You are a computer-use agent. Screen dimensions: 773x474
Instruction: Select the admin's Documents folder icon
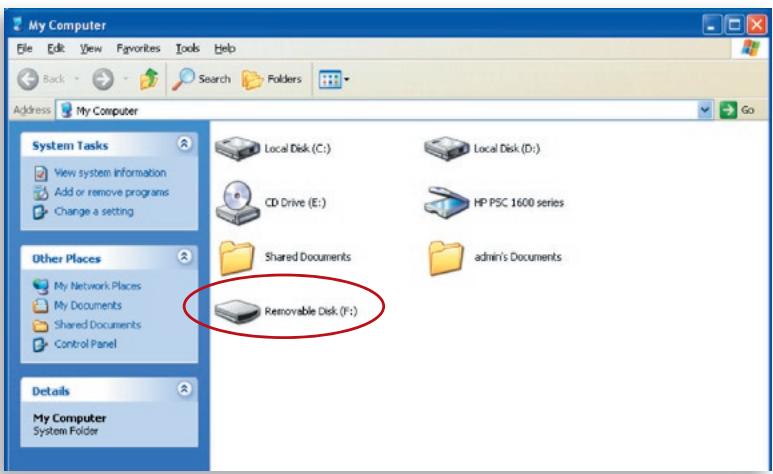tap(446, 257)
